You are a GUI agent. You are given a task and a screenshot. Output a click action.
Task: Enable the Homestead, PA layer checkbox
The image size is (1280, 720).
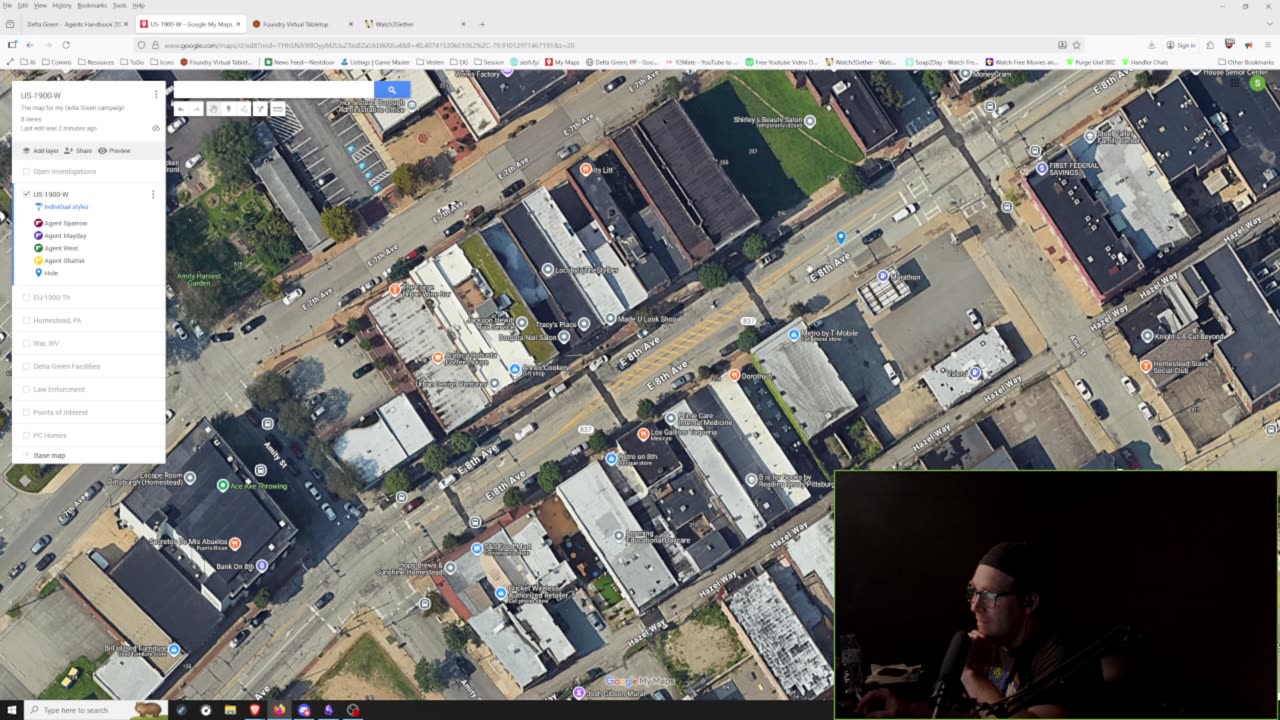coord(27,320)
